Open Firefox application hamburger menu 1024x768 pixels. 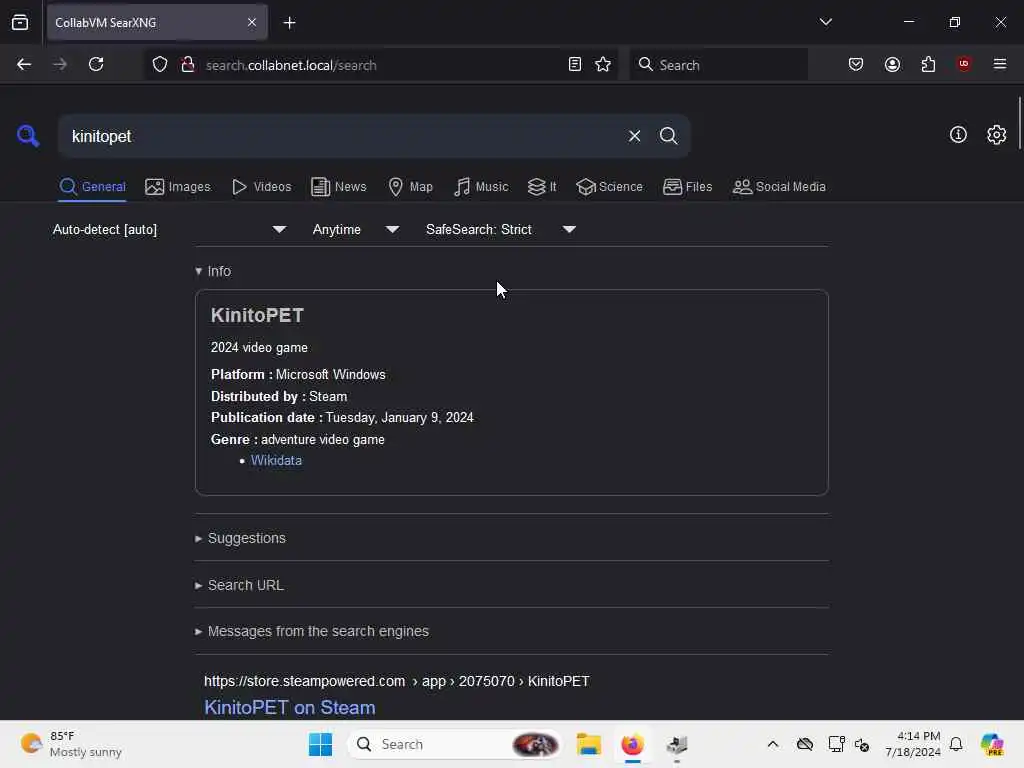pos(1000,64)
